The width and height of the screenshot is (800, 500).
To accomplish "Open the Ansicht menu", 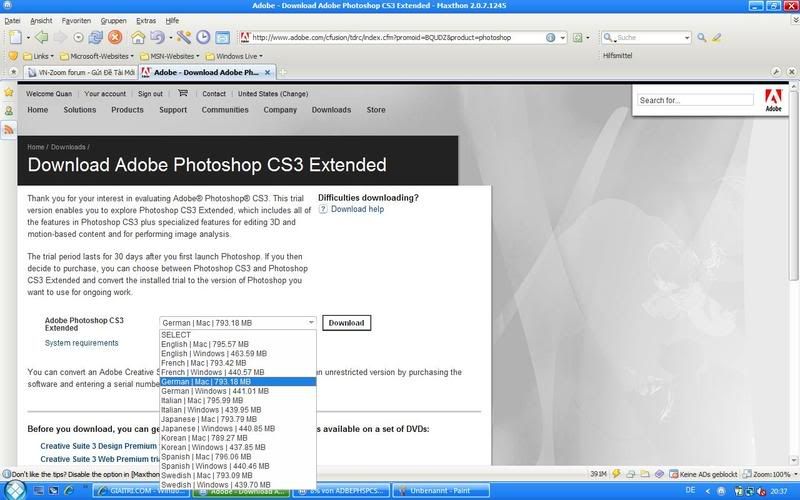I will pyautogui.click(x=41, y=21).
